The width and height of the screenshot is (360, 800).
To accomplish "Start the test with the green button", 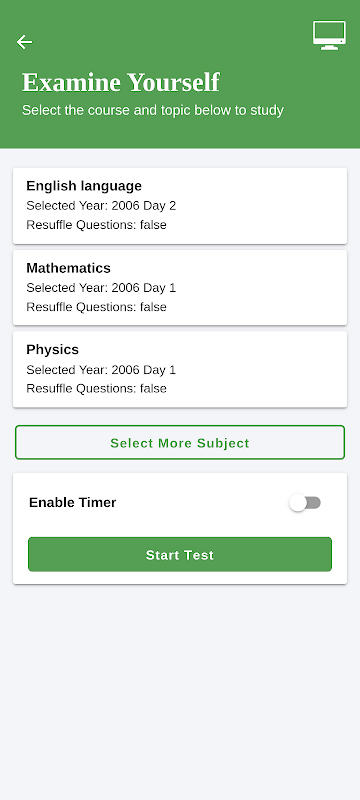I will (x=180, y=555).
